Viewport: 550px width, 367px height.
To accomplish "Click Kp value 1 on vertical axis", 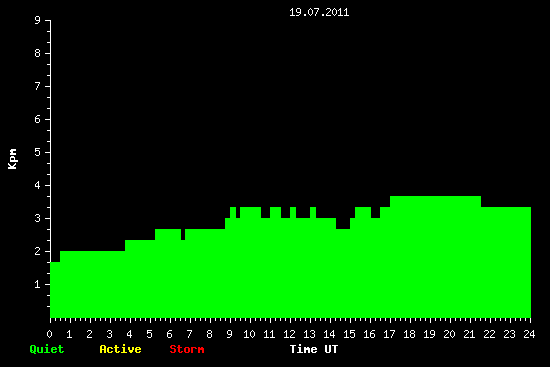I will (38, 284).
